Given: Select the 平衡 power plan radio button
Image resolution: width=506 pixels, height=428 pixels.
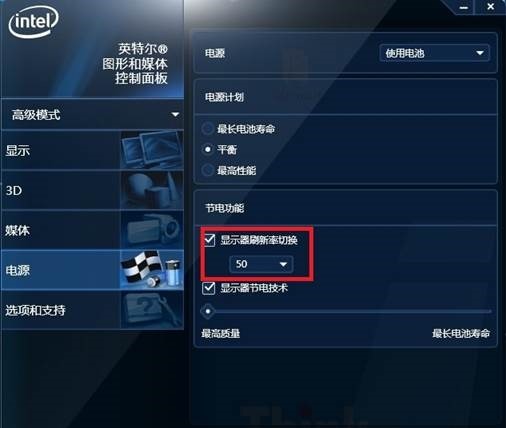Looking at the screenshot, I should coord(208,149).
